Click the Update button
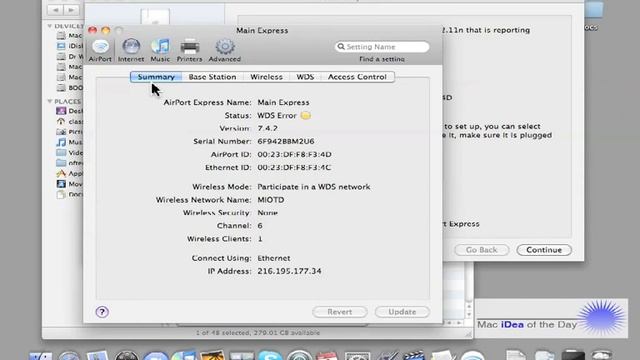The width and height of the screenshot is (640, 360). [x=402, y=312]
